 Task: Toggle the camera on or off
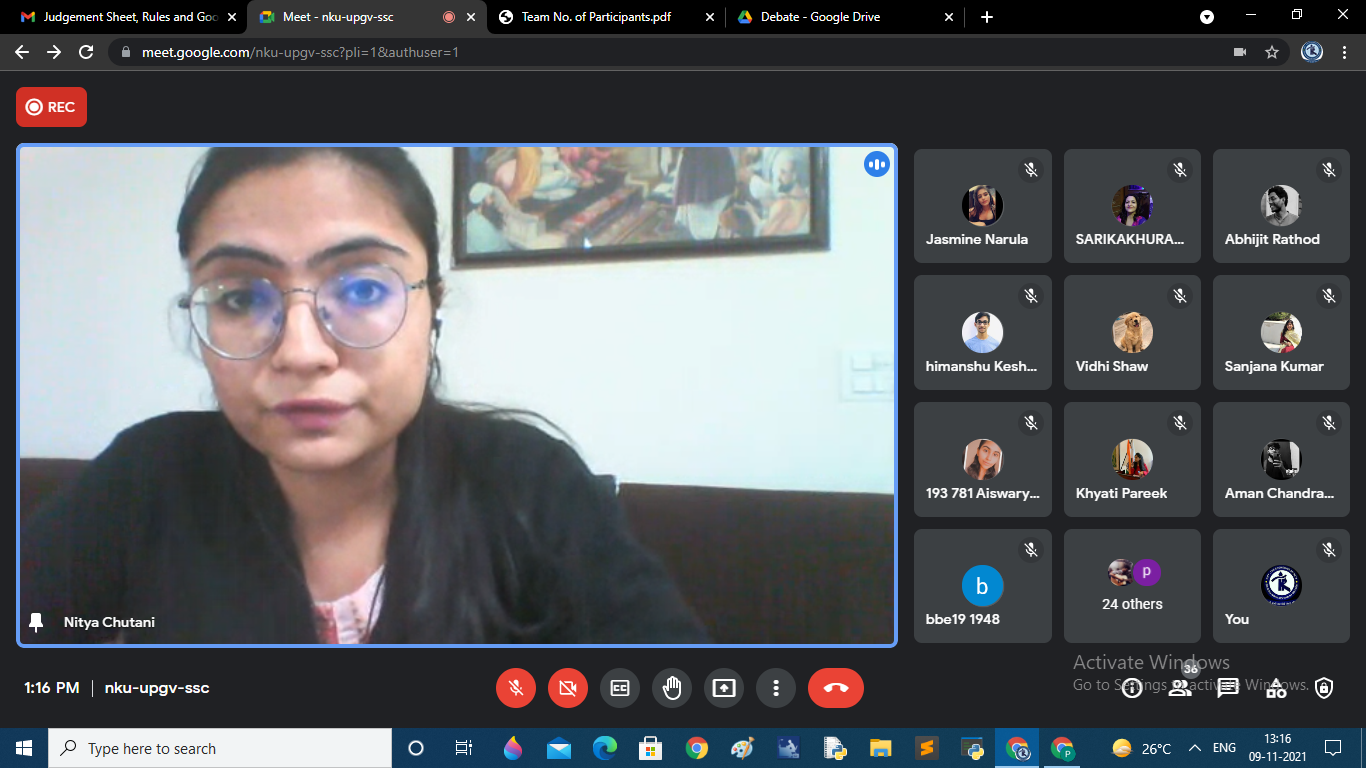(x=568, y=688)
